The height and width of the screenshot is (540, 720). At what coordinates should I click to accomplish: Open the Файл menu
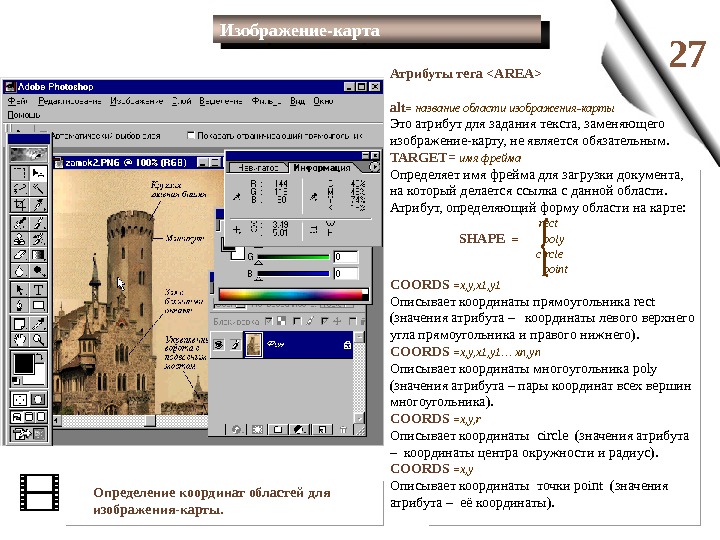point(18,101)
